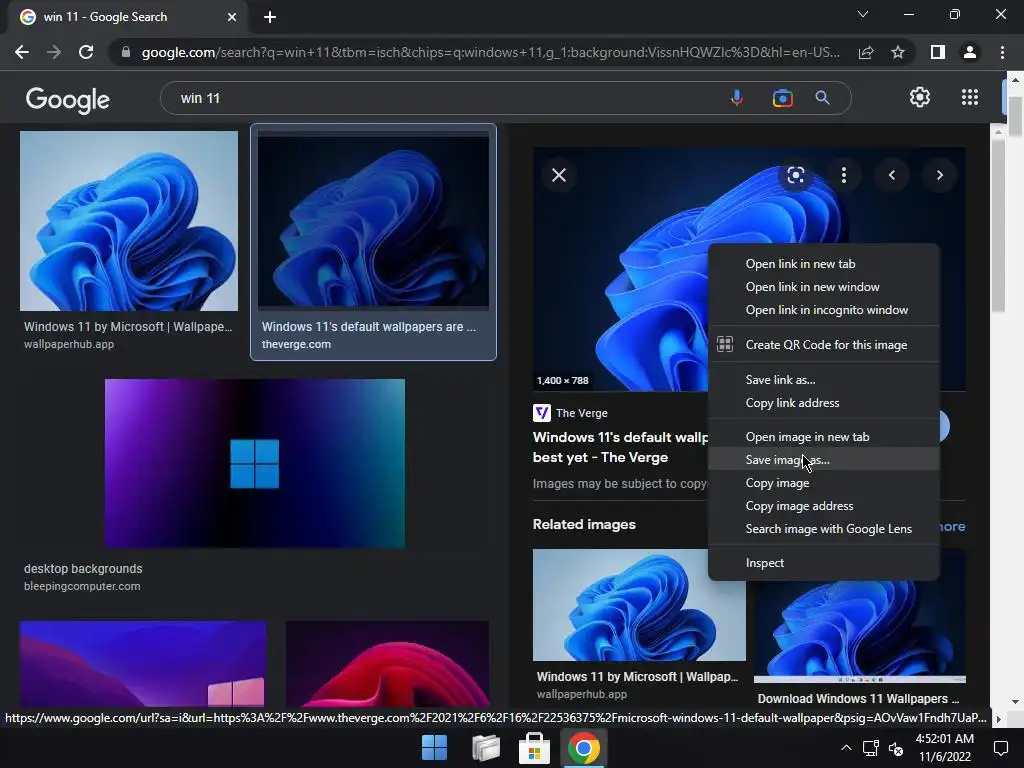The image size is (1024, 768).
Task: Open the notification center icon
Action: pyautogui.click(x=1000, y=748)
